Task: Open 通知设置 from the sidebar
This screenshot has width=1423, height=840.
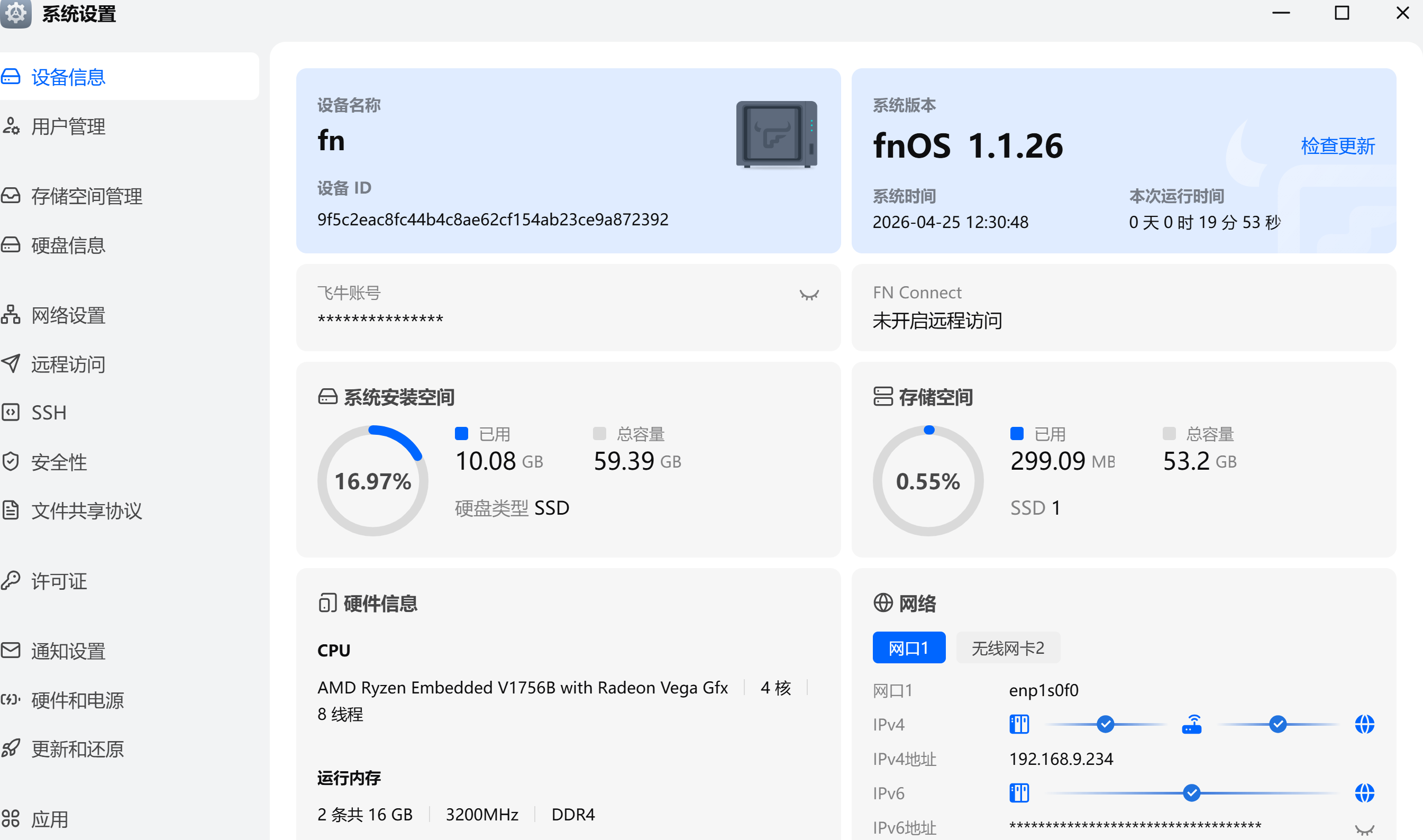Action: (68, 652)
